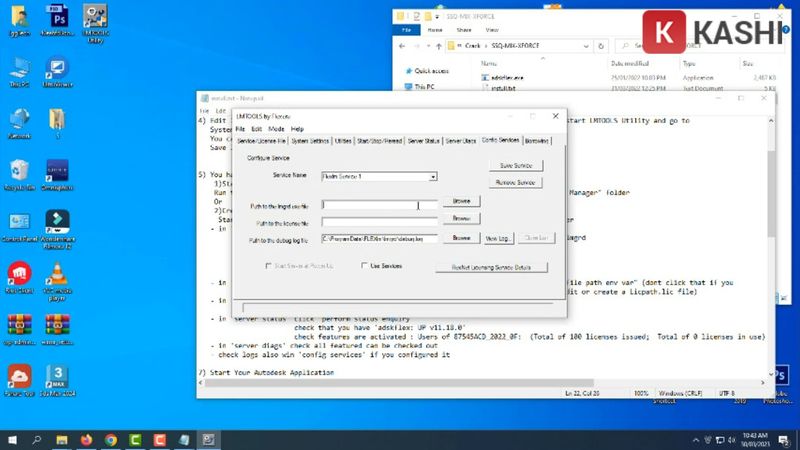
Task: Launch Firefox from the taskbar
Action: pos(86,439)
